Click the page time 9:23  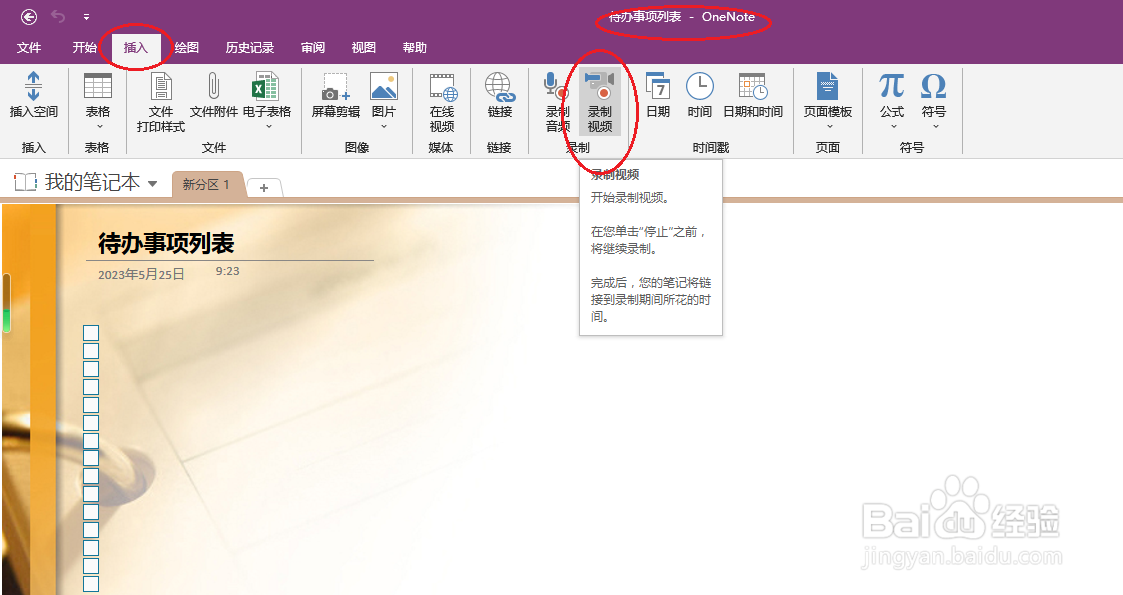point(227,271)
